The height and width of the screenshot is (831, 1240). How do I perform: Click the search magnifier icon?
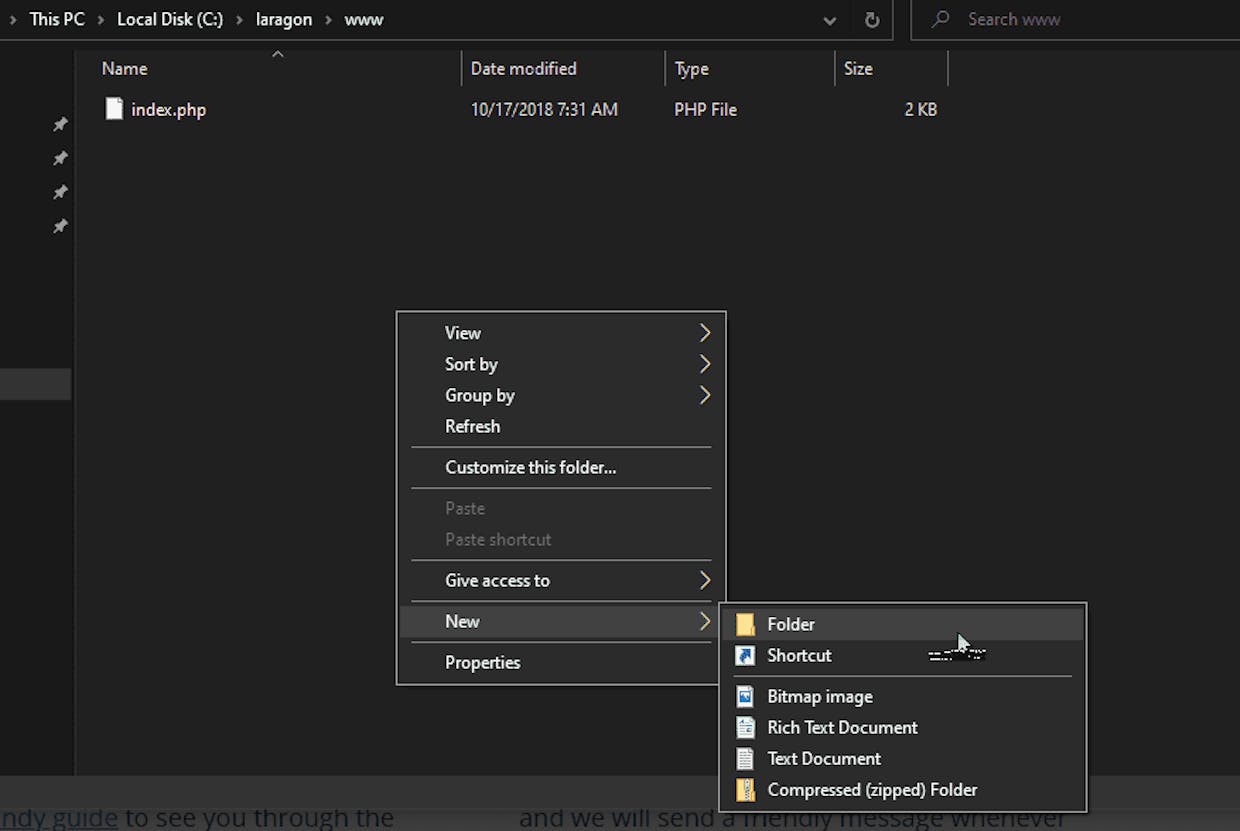coord(940,20)
